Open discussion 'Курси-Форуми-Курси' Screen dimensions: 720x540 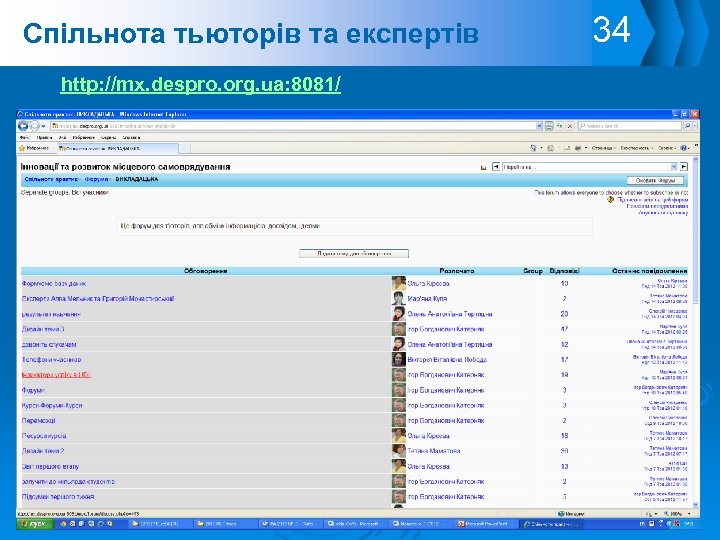[x=52, y=405]
